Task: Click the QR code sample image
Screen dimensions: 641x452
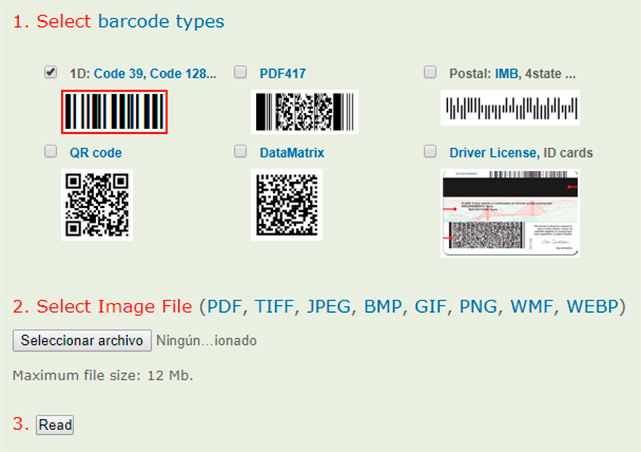Action: pos(96,204)
